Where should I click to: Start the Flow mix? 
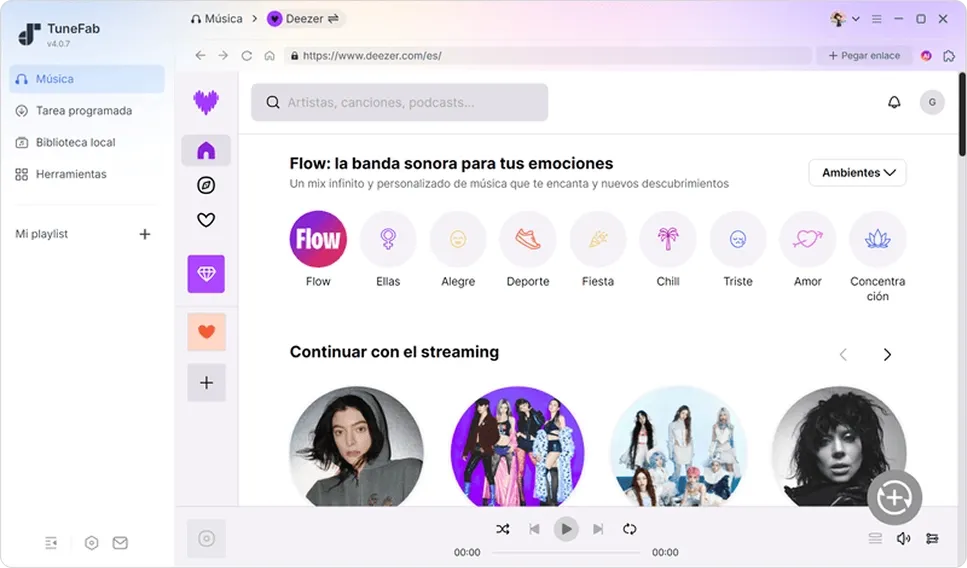pyautogui.click(x=318, y=239)
